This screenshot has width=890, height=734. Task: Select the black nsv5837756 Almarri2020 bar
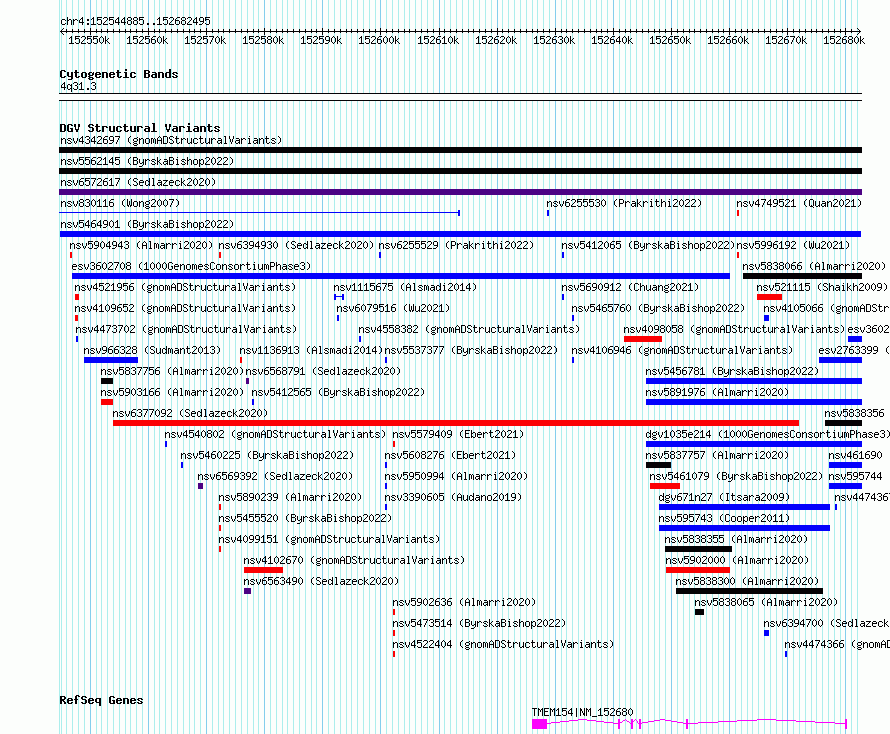[107, 381]
